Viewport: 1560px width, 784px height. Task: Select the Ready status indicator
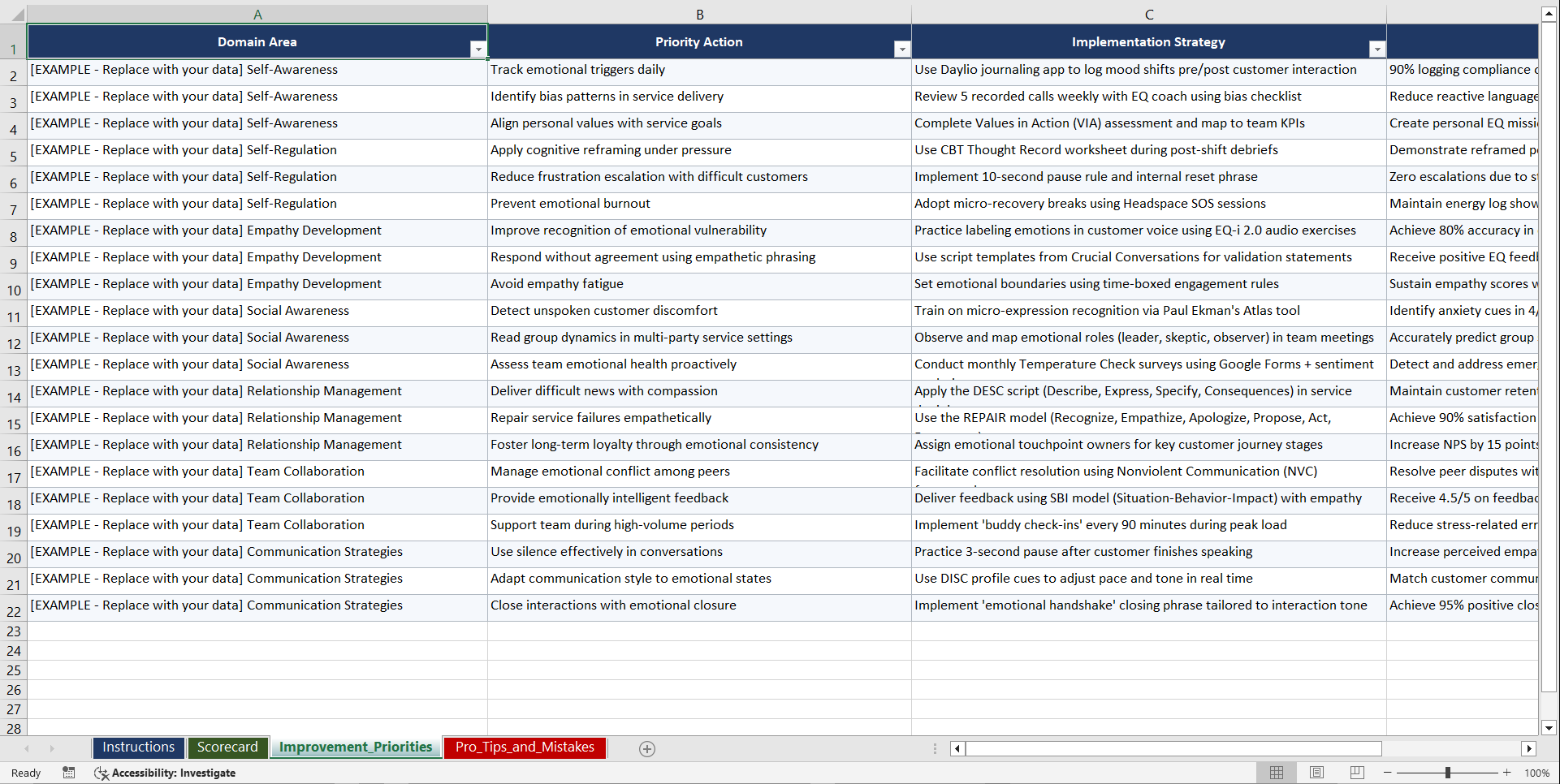tap(25, 773)
